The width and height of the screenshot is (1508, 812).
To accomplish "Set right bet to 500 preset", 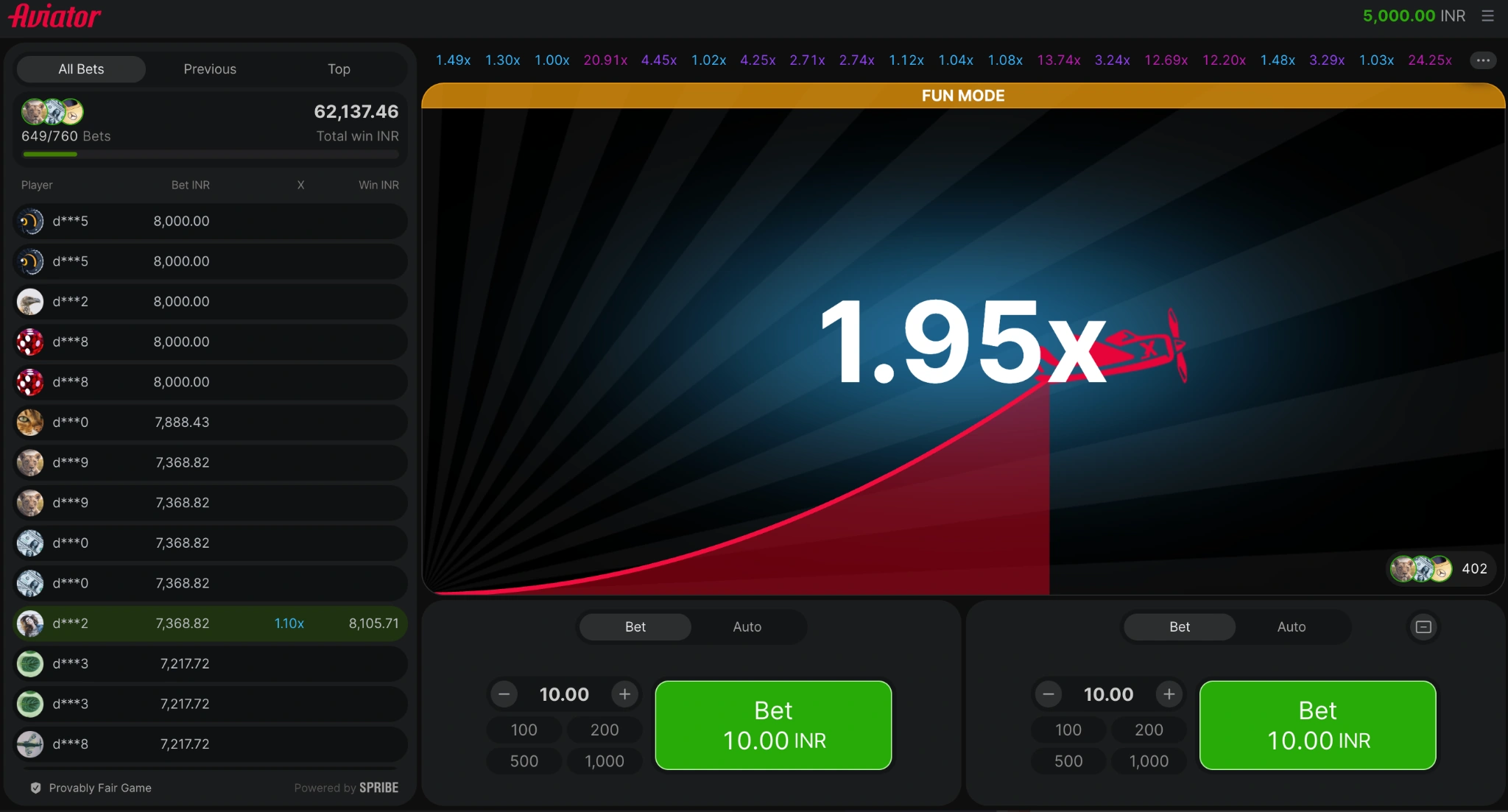I will tap(1068, 761).
